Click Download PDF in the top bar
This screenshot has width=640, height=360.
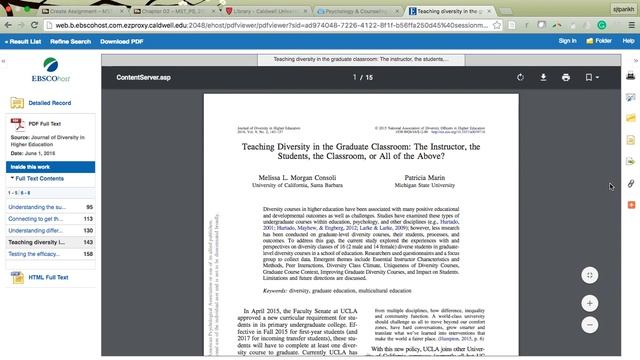(x=122, y=41)
